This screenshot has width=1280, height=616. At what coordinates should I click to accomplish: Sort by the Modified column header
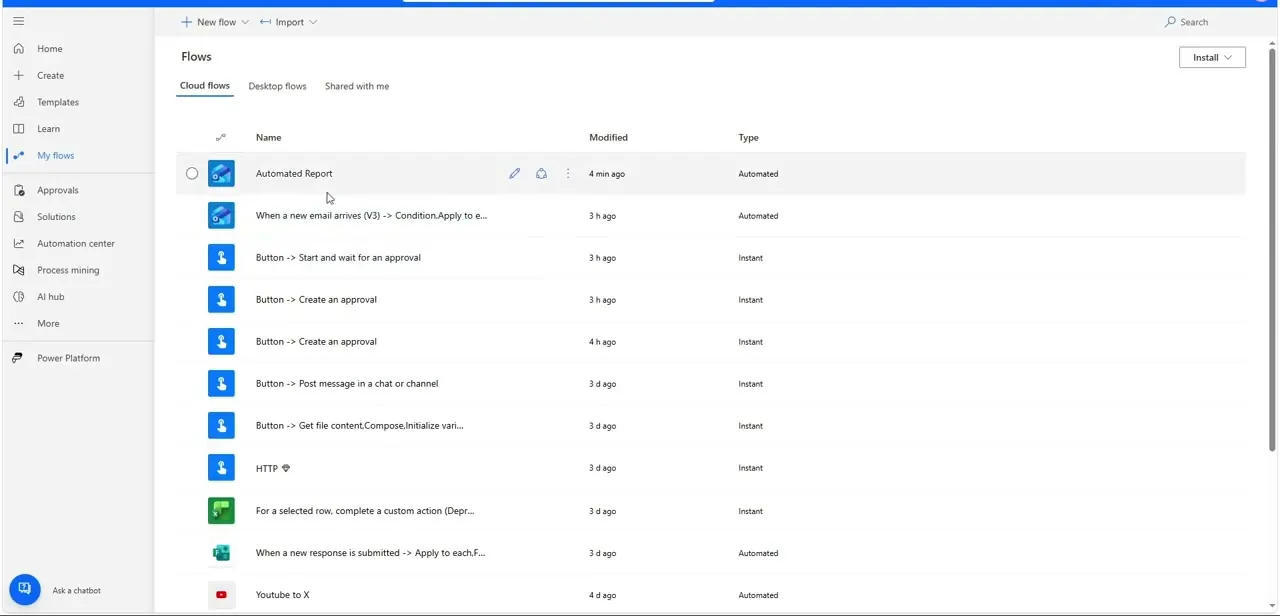pos(608,137)
